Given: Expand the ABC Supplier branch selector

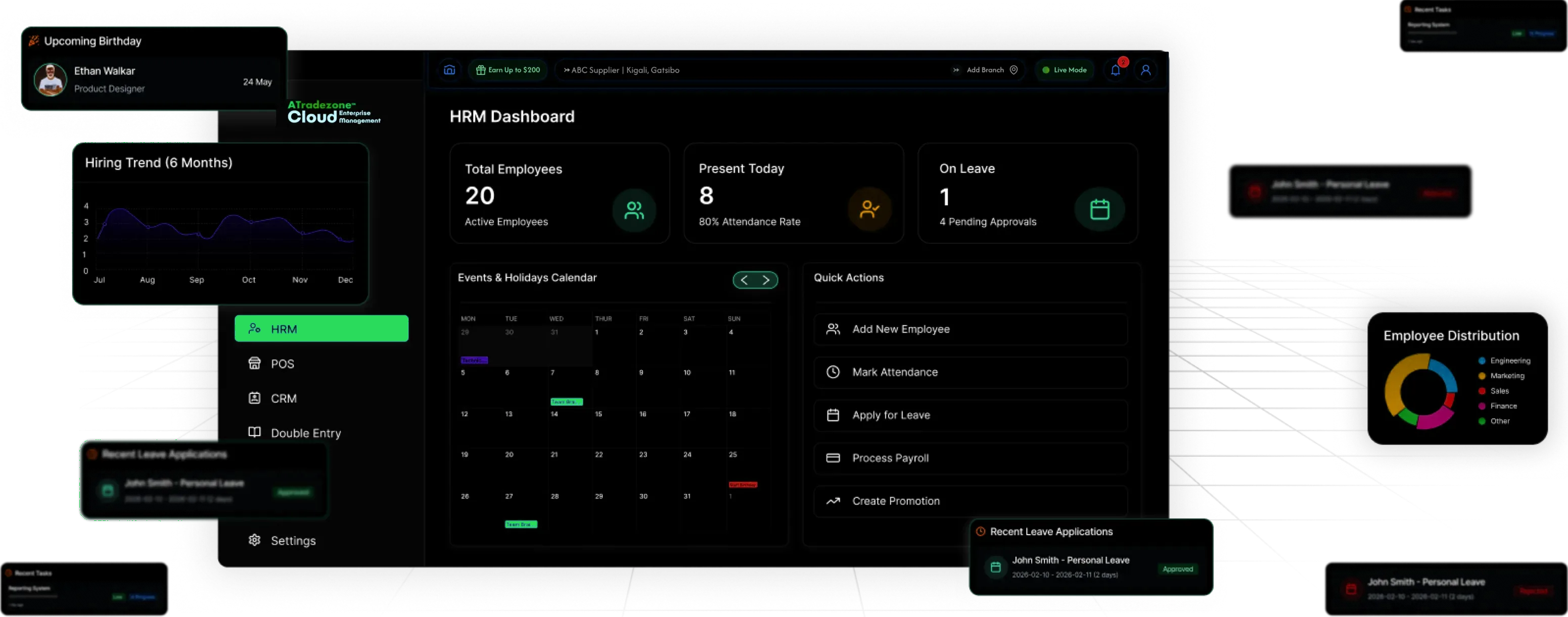Looking at the screenshot, I should tap(621, 70).
